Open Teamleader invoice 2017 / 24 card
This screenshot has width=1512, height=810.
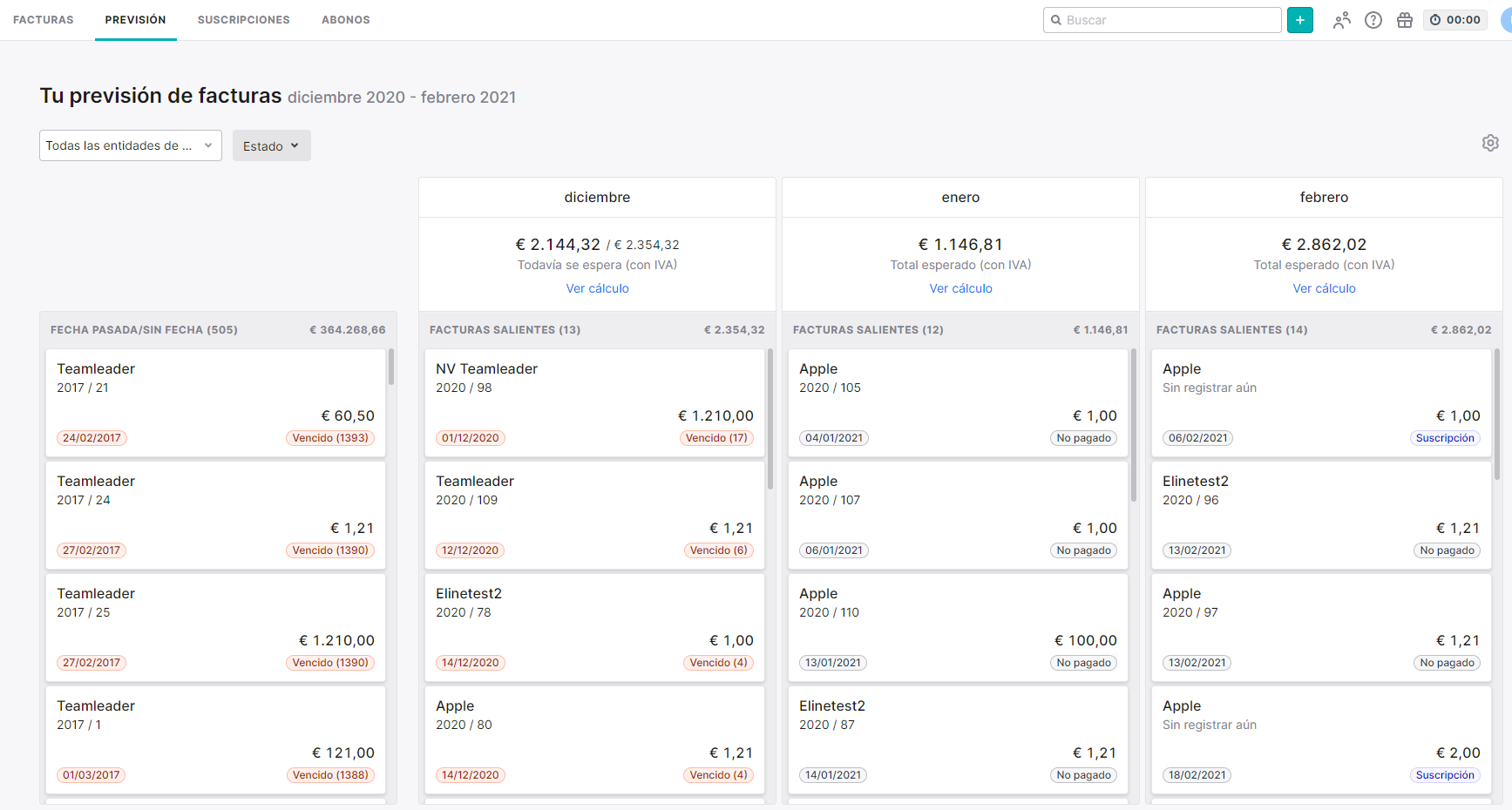click(215, 515)
